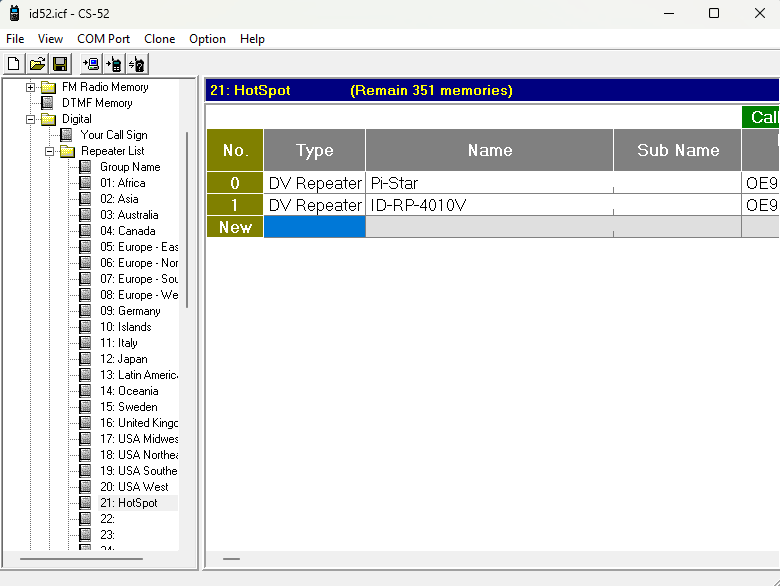
Task: Click the transceiver information icon
Action: click(137, 64)
